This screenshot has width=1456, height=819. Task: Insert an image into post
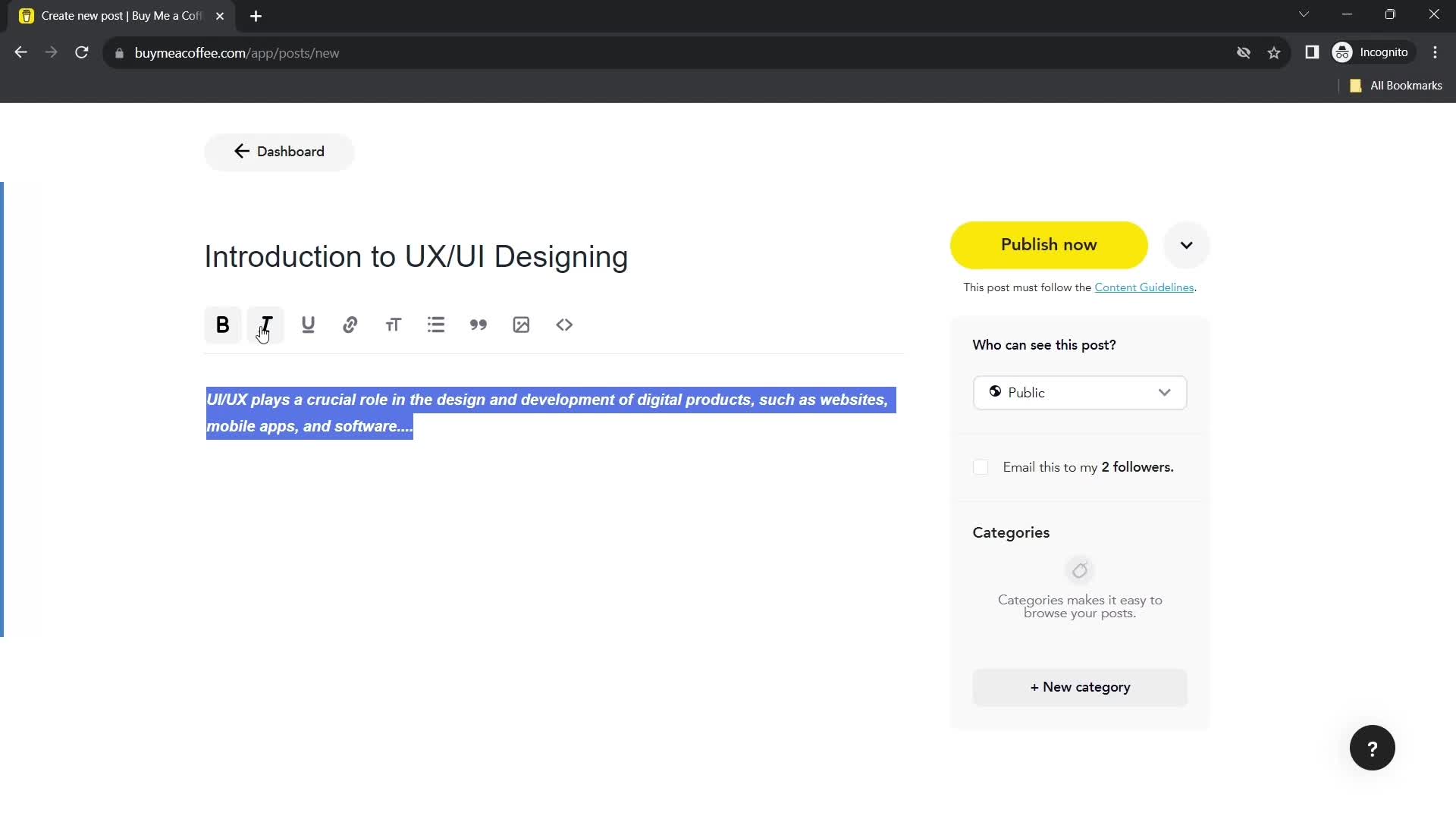pyautogui.click(x=522, y=324)
